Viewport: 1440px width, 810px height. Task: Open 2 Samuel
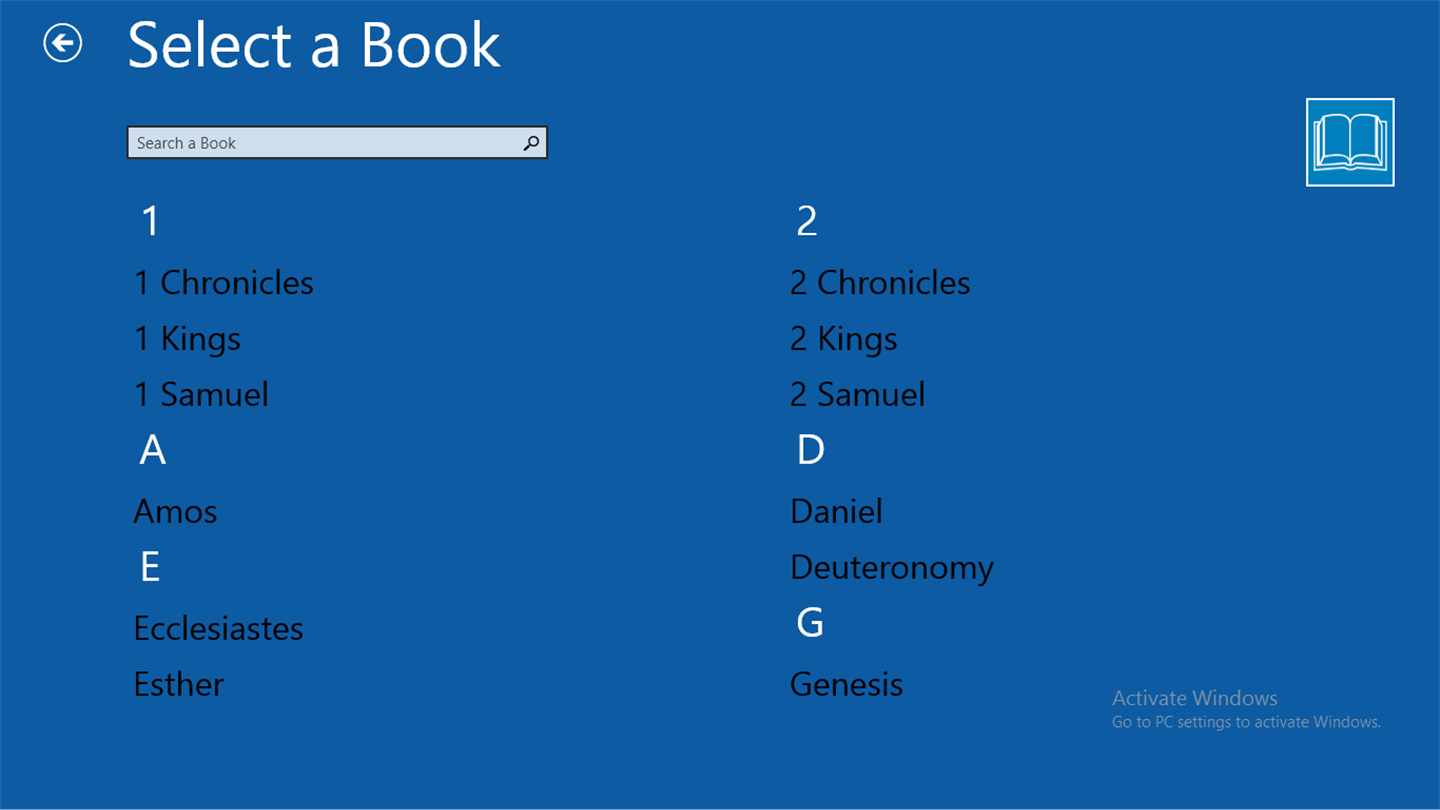(857, 394)
